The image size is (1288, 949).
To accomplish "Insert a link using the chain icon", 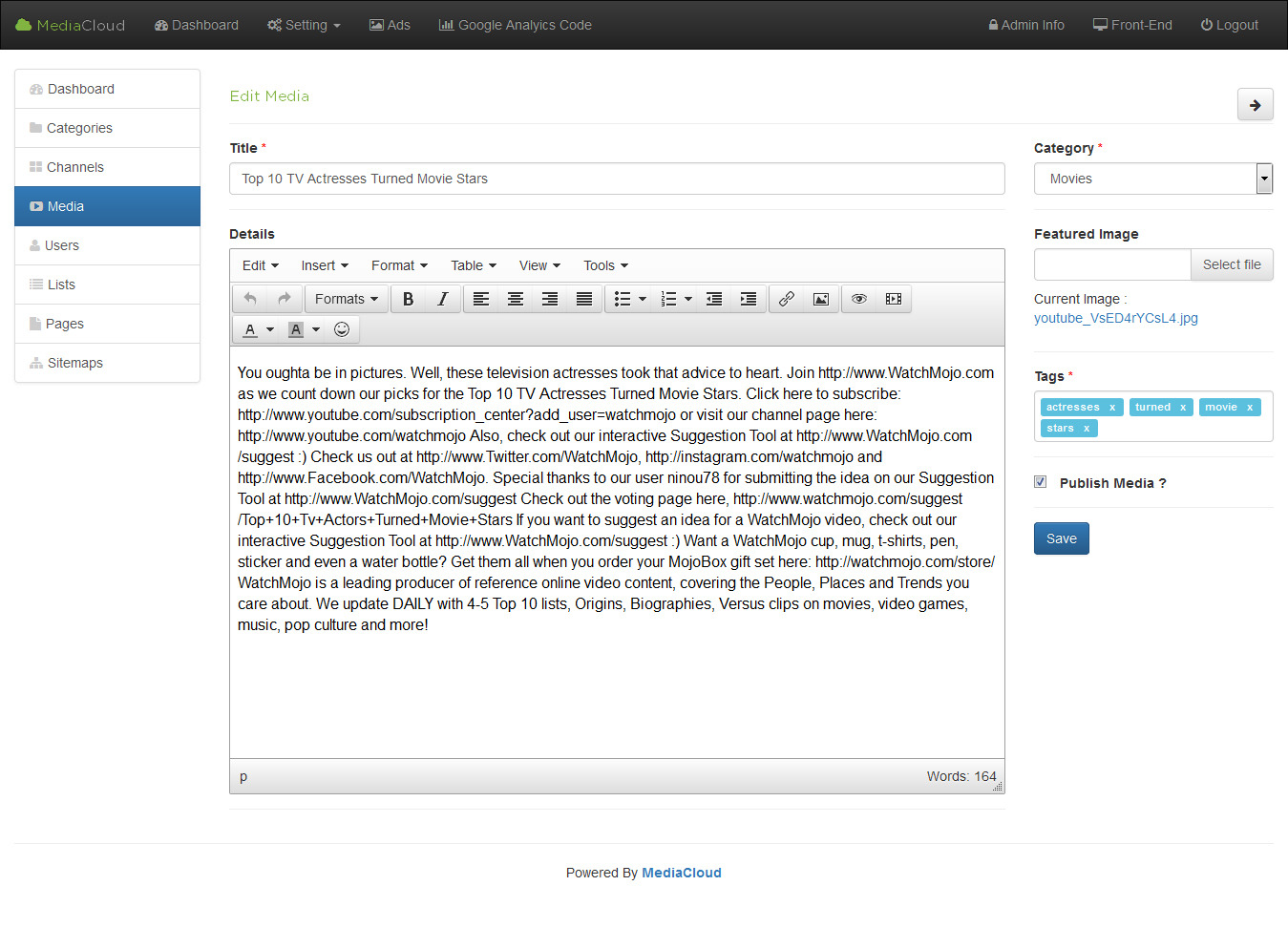I will [786, 299].
